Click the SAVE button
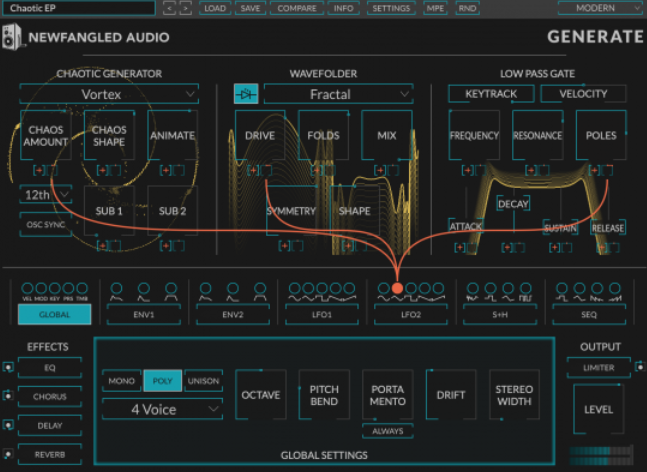 pos(250,8)
